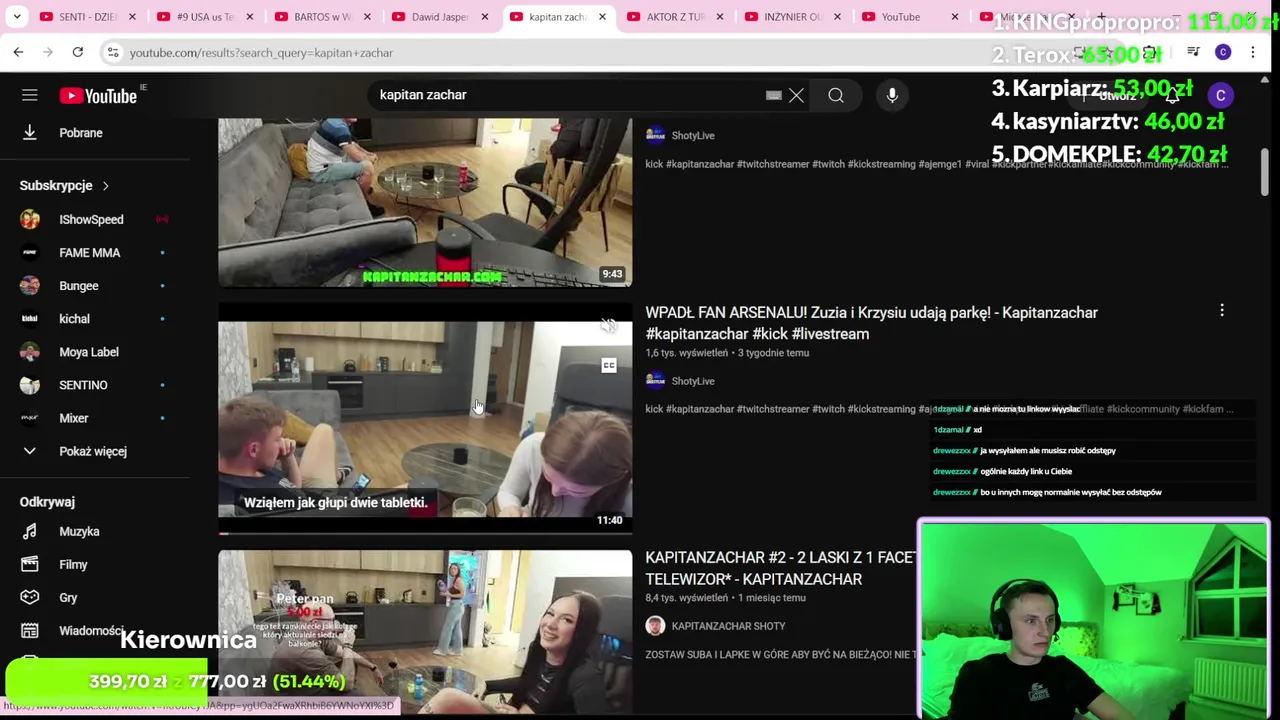This screenshot has width=1280, height=720.
Task: Open three-dot menu for WPADŁ FAN ARSENALU video
Action: [x=1221, y=311]
